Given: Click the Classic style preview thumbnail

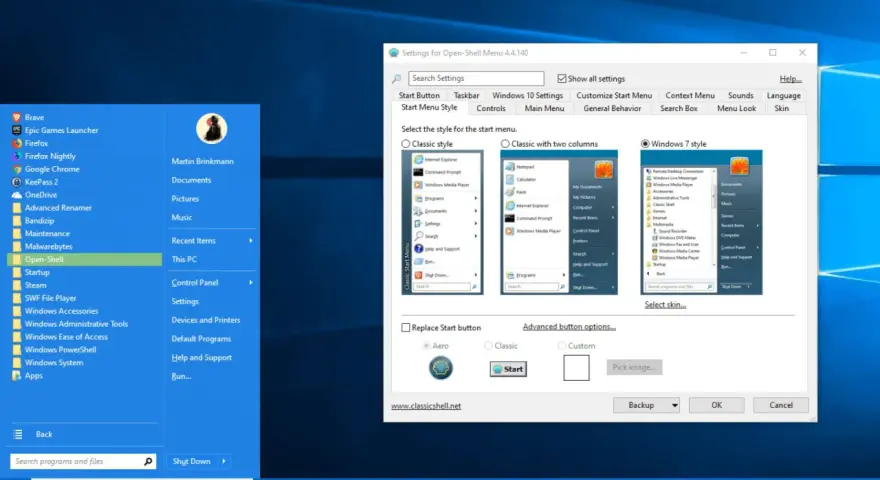Looking at the screenshot, I should (442, 222).
